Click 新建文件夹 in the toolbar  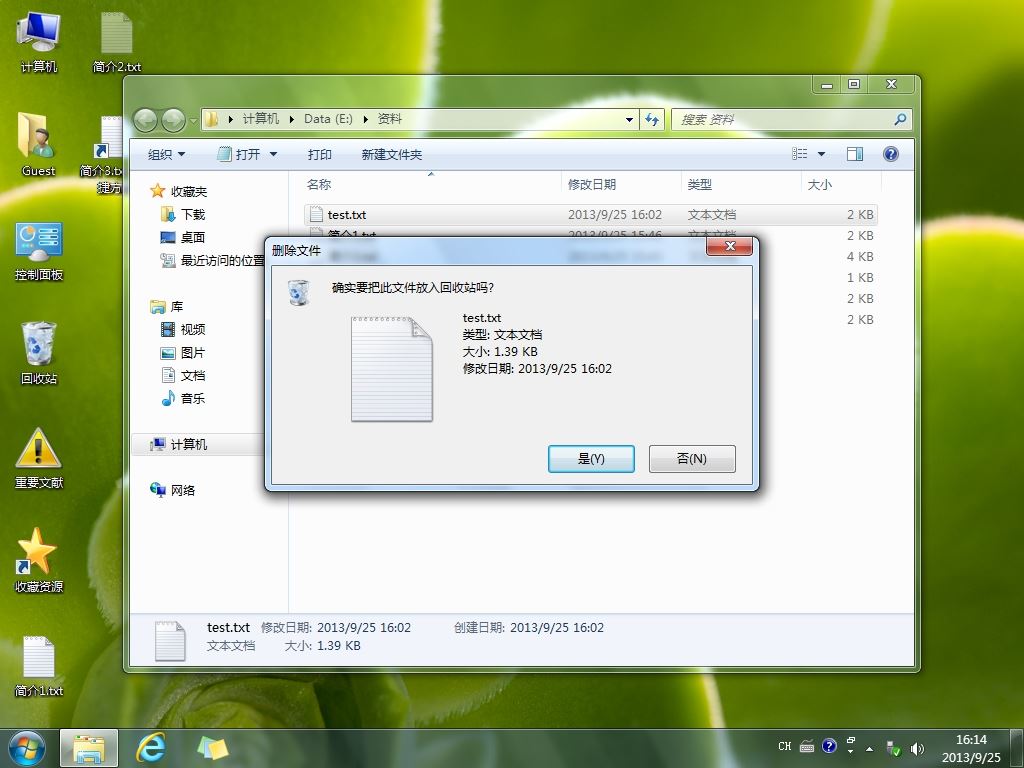click(x=392, y=155)
